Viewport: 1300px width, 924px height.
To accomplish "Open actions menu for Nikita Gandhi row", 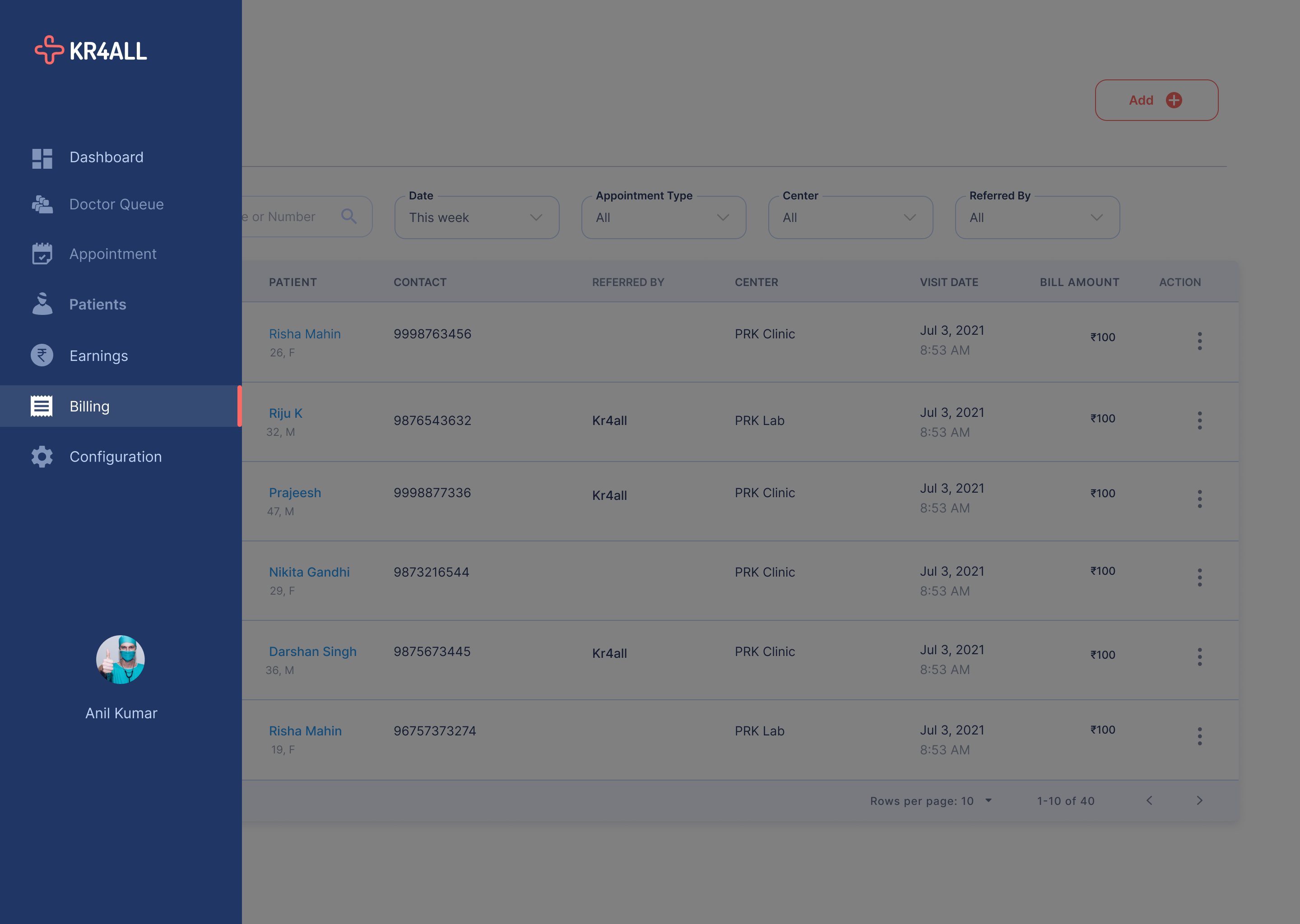I will tap(1200, 577).
